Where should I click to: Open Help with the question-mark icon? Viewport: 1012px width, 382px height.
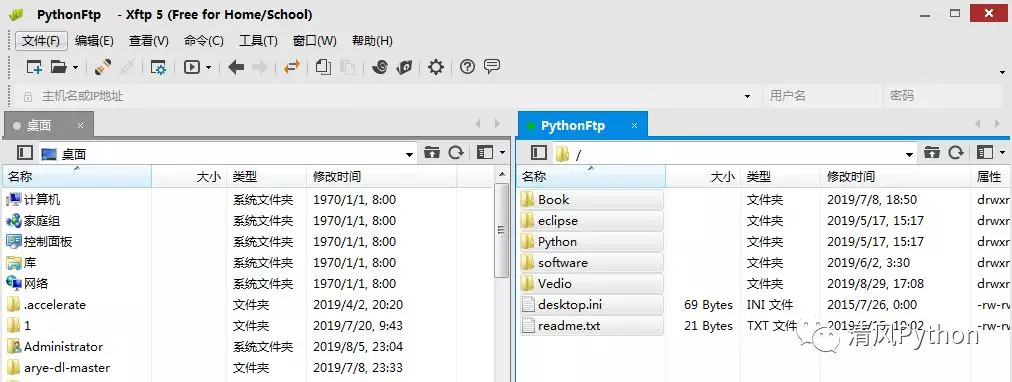point(467,66)
